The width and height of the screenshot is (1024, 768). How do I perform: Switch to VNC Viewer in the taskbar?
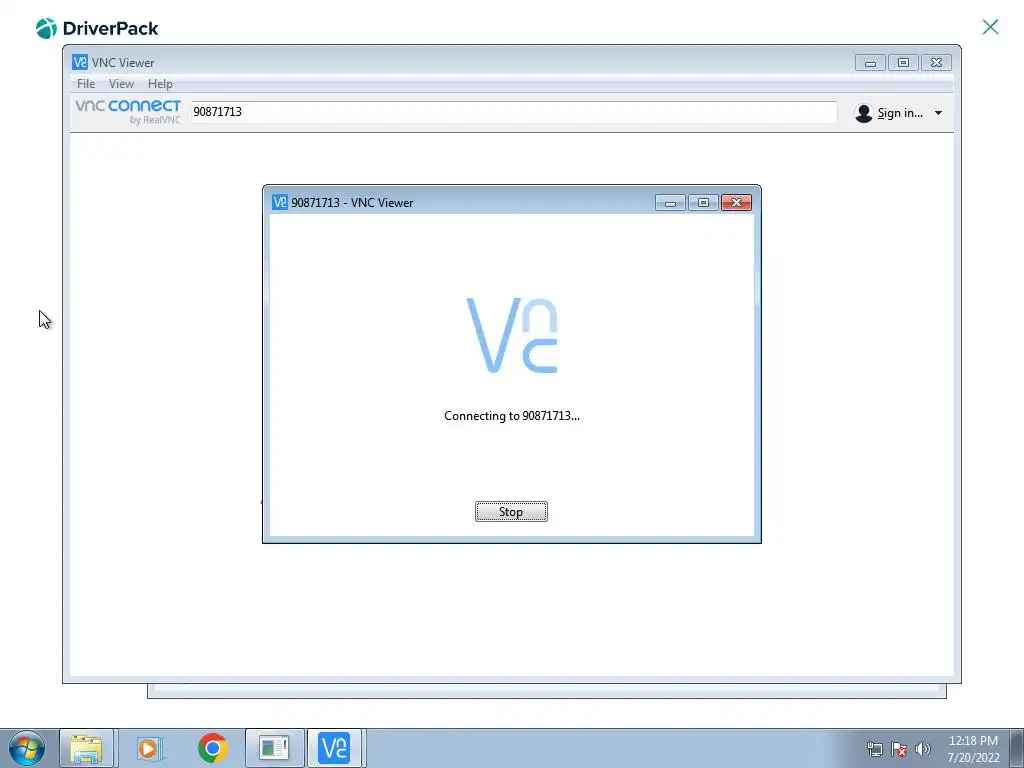click(x=334, y=748)
